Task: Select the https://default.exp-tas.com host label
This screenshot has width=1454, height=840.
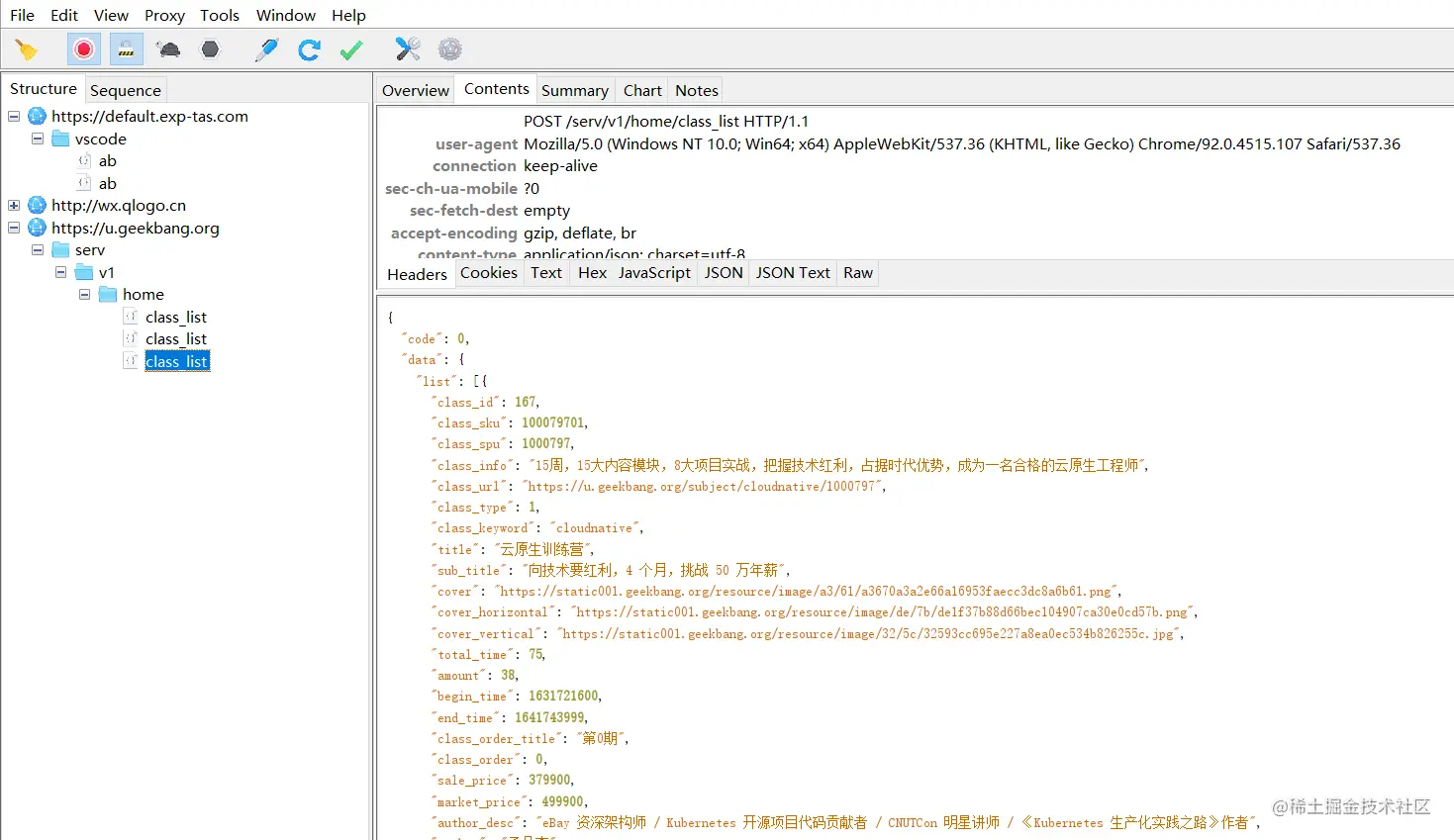Action: [x=150, y=117]
